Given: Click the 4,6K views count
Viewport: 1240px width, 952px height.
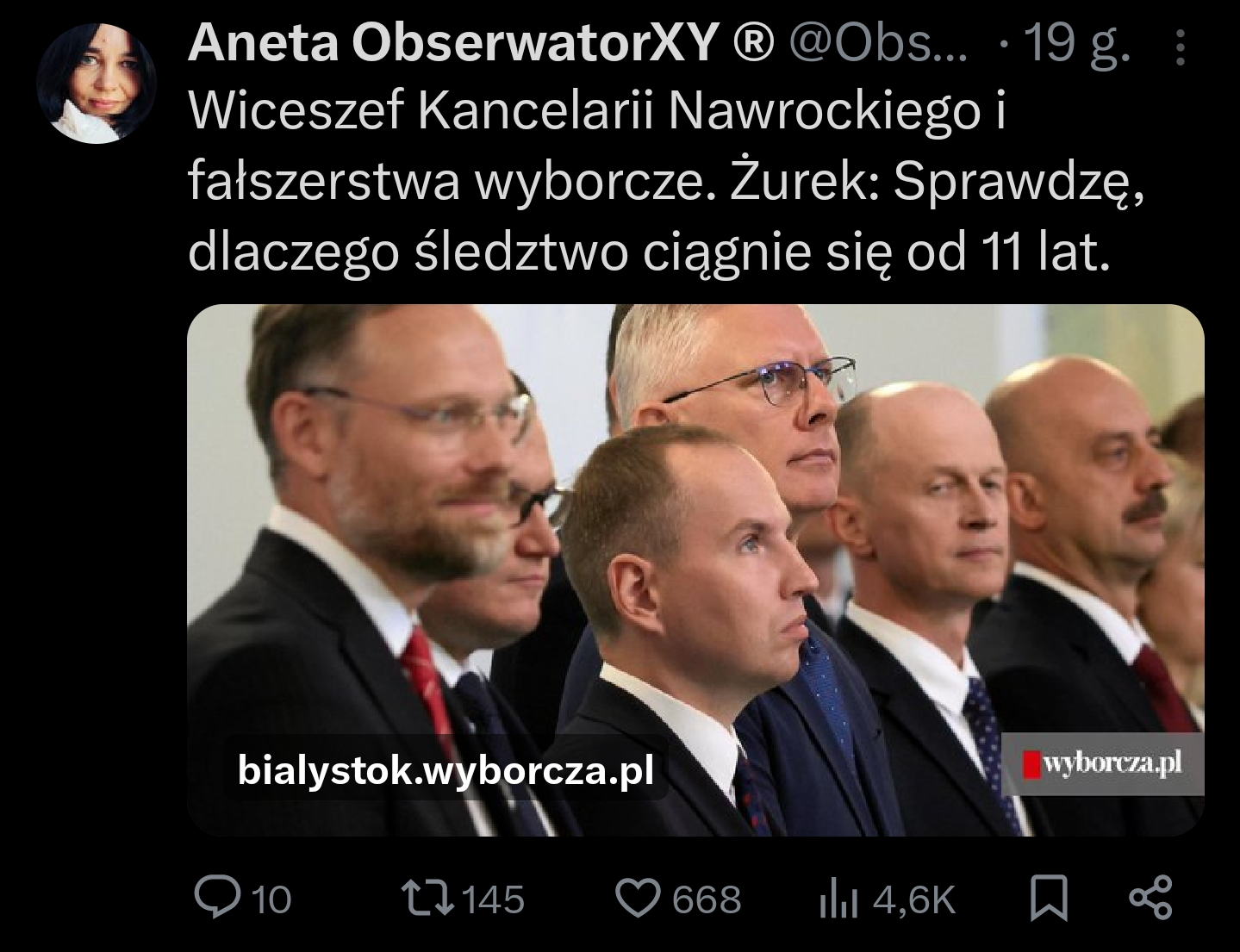Looking at the screenshot, I should click(x=914, y=900).
